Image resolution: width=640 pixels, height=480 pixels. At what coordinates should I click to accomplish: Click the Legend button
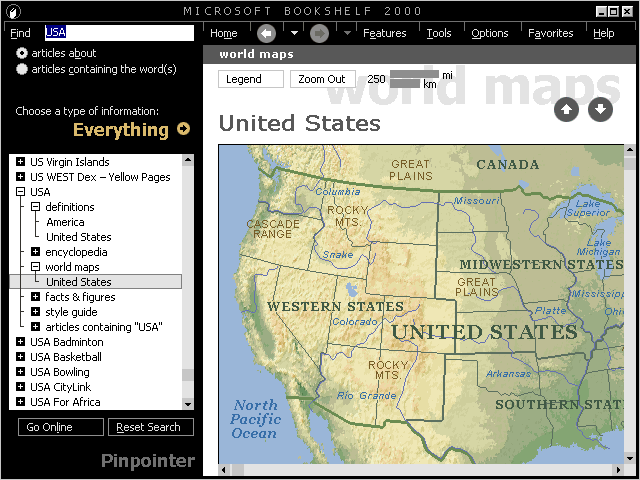pyautogui.click(x=251, y=79)
